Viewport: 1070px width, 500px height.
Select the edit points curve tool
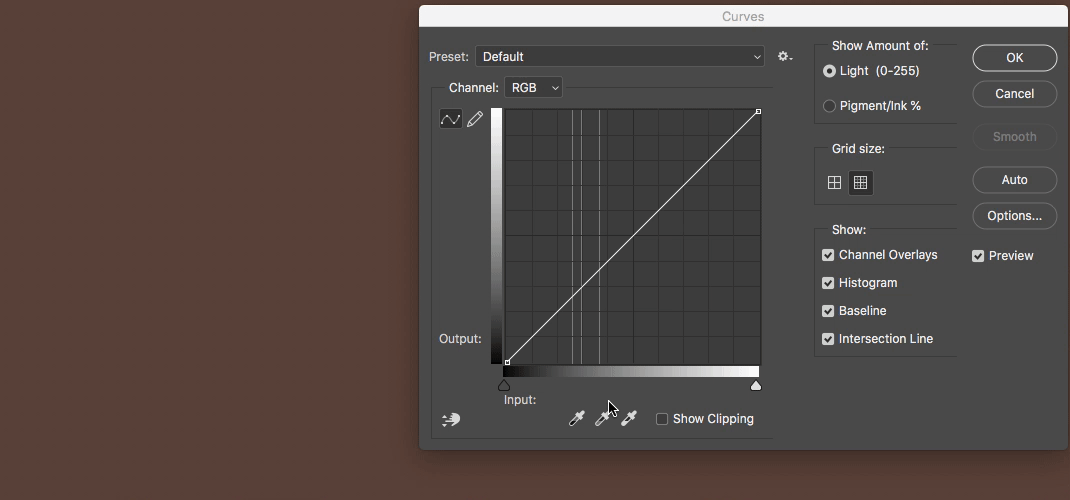pyautogui.click(x=450, y=119)
